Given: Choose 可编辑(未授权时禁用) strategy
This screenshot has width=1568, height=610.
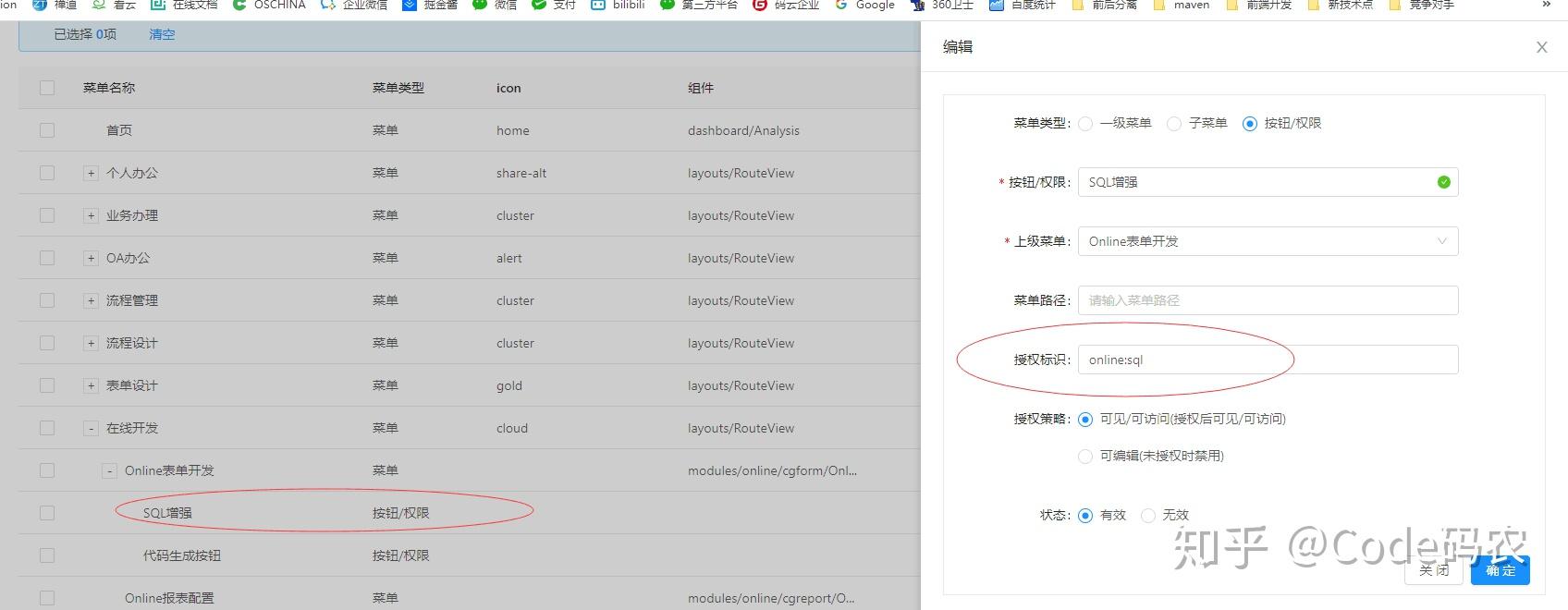Looking at the screenshot, I should pyautogui.click(x=1085, y=456).
